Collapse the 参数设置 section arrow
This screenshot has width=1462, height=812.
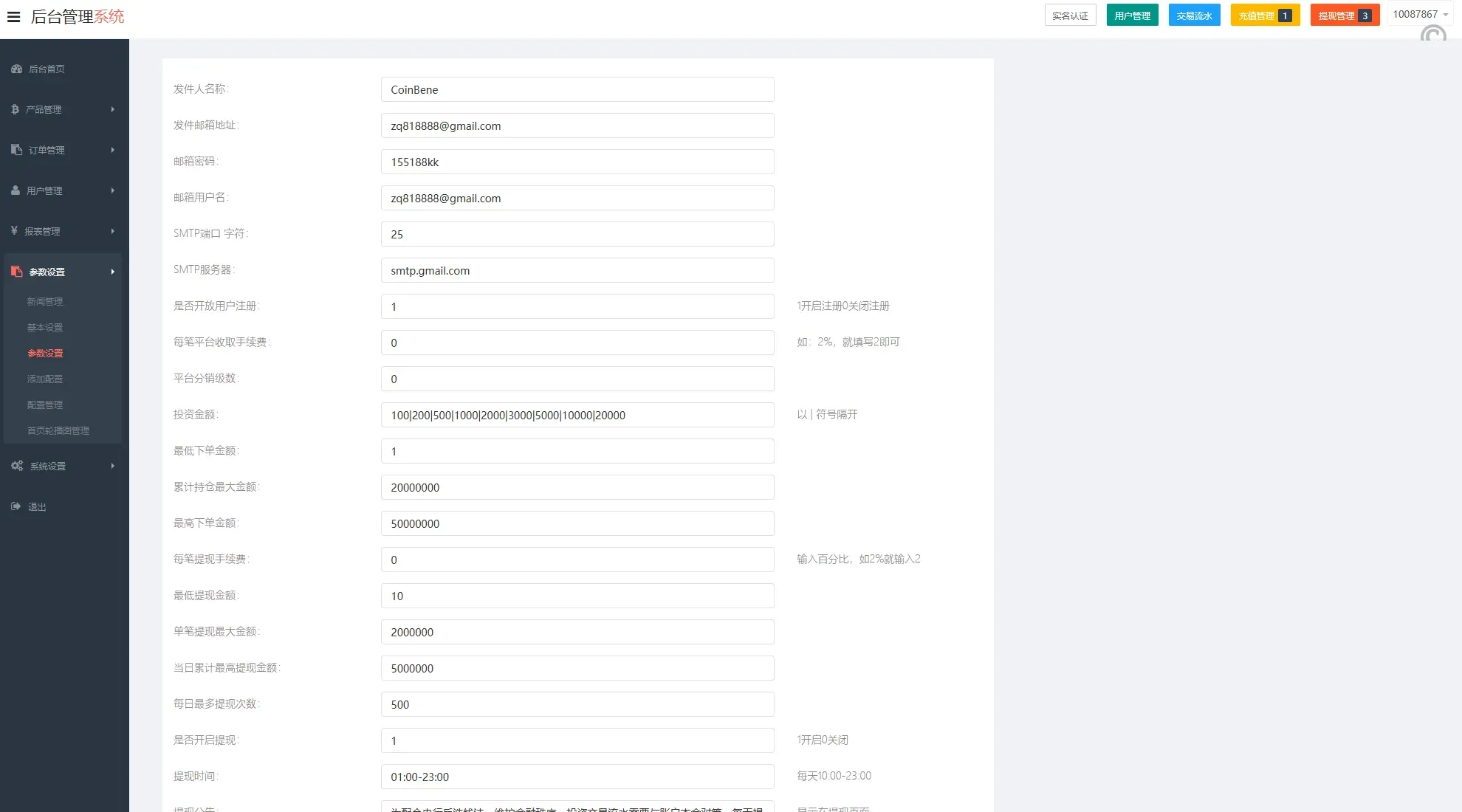[112, 272]
